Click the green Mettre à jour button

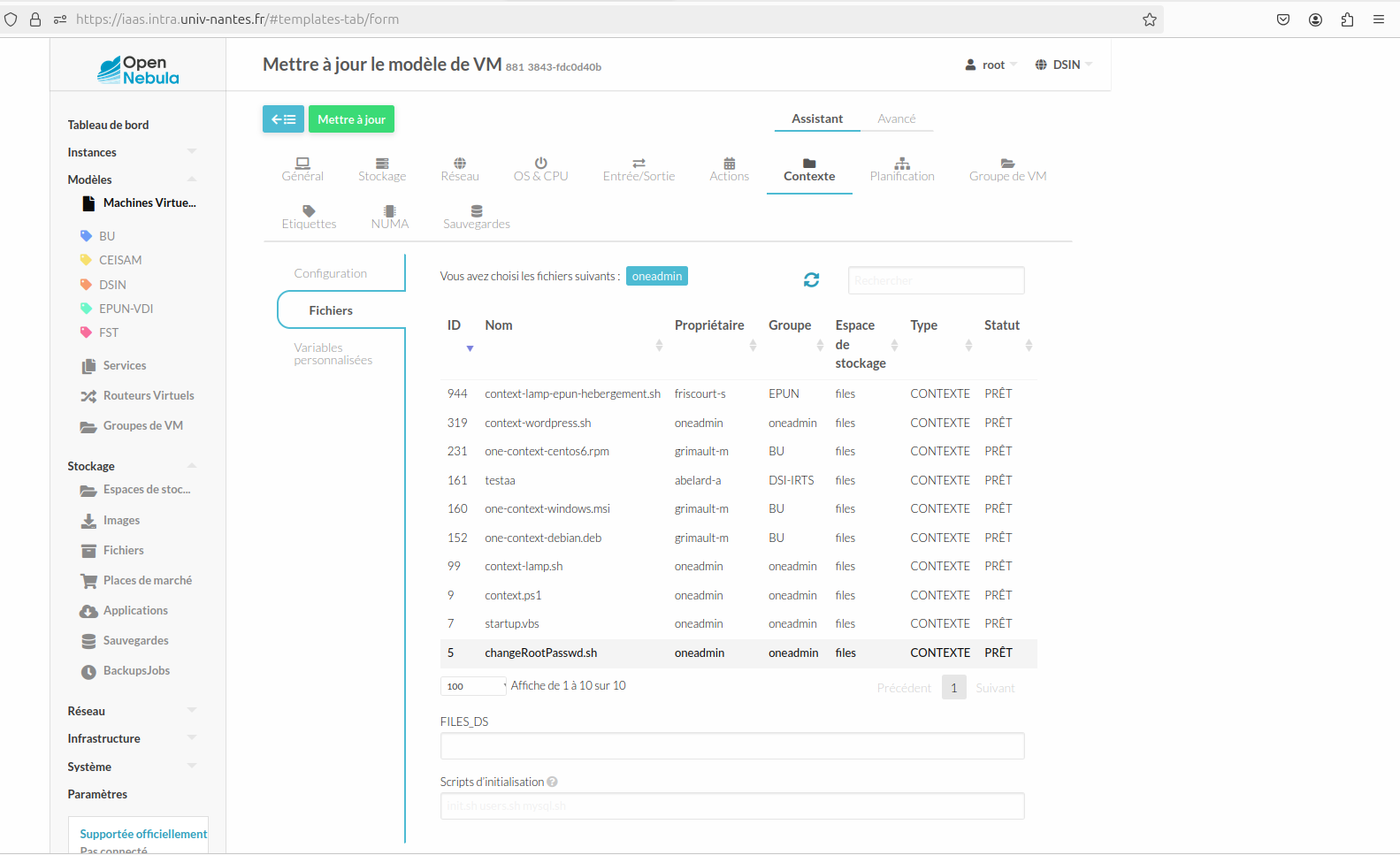pos(351,119)
